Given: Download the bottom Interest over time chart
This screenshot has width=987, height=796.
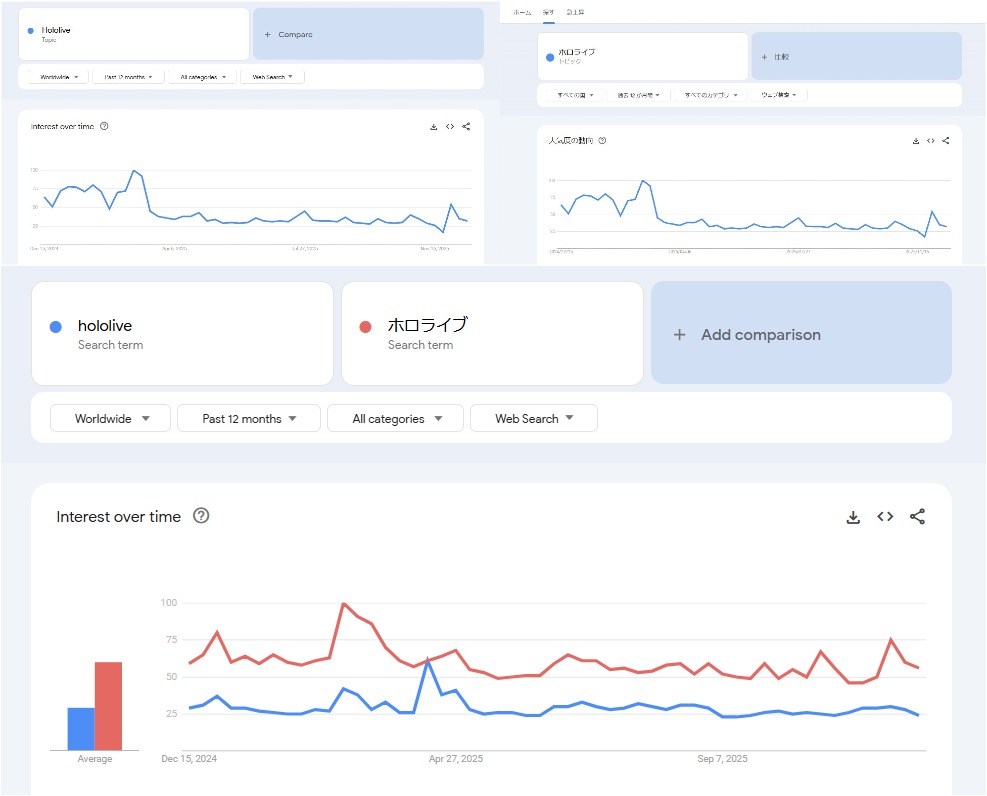Looking at the screenshot, I should (853, 517).
